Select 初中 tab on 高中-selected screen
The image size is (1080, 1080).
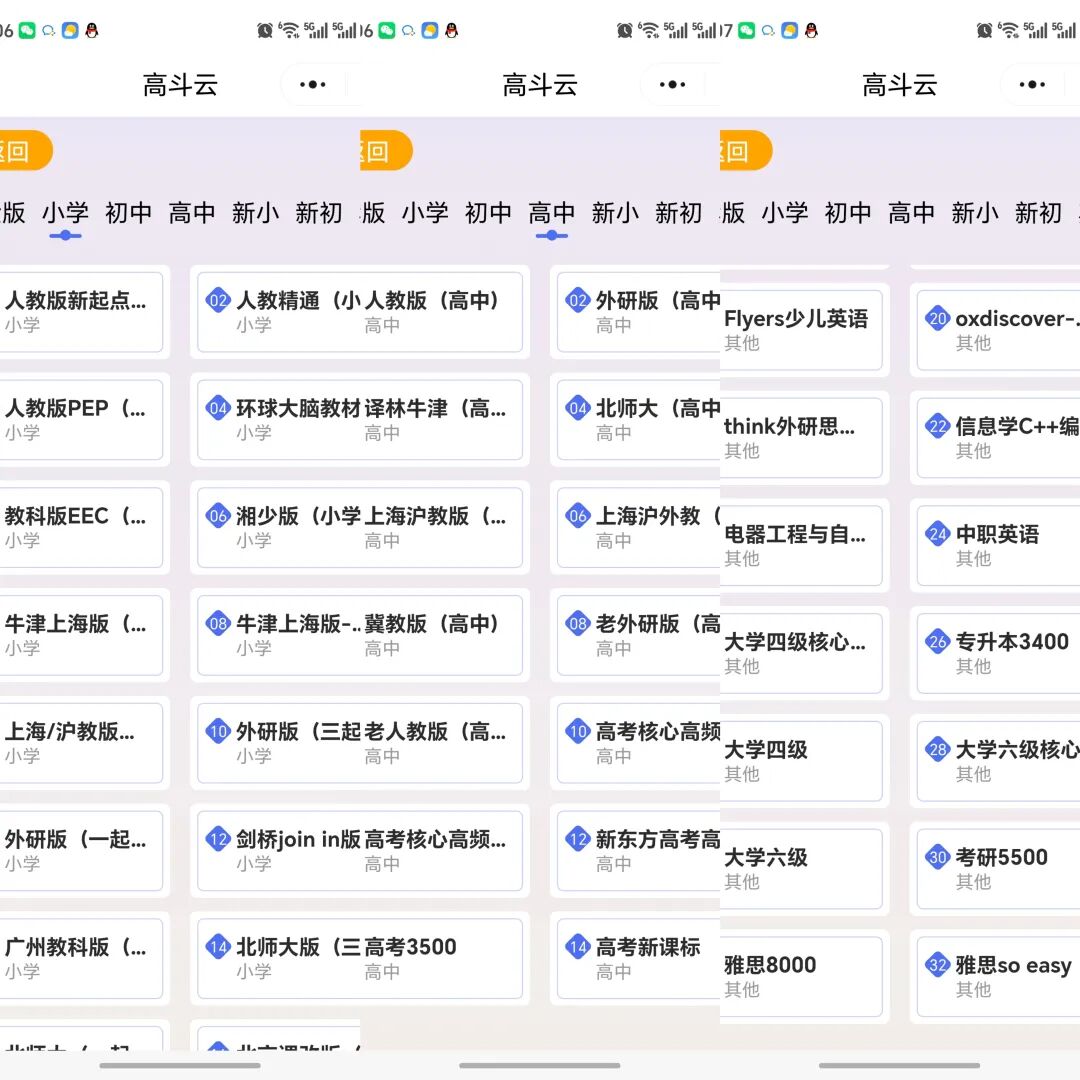click(x=488, y=213)
